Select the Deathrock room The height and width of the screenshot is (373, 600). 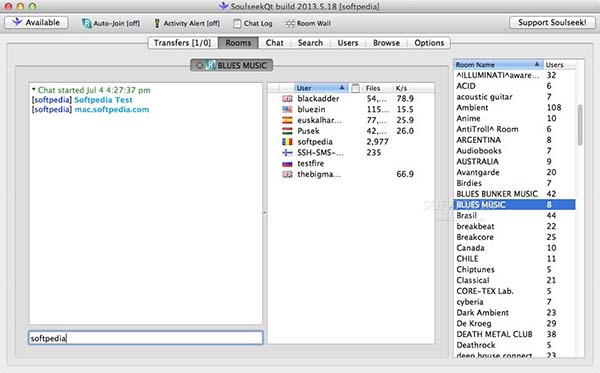514,345
